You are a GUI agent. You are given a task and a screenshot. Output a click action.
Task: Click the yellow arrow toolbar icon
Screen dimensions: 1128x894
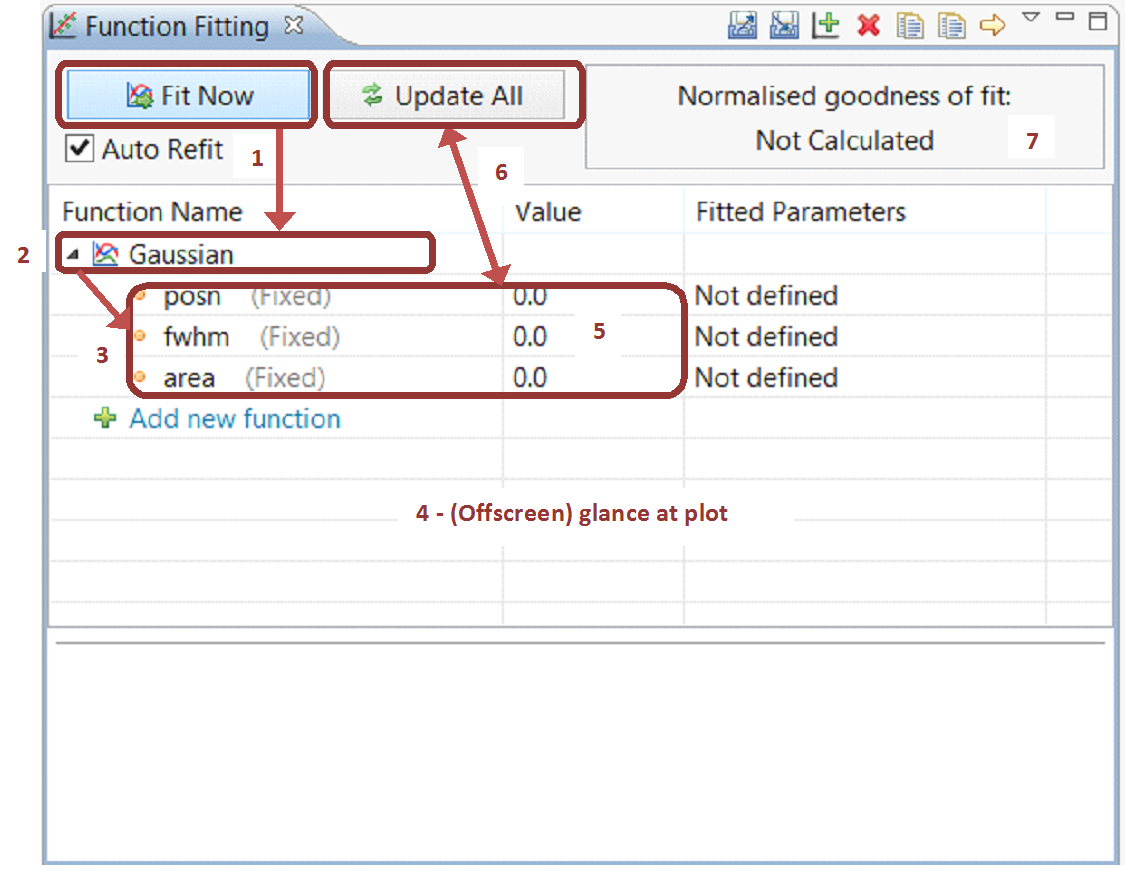(x=992, y=26)
